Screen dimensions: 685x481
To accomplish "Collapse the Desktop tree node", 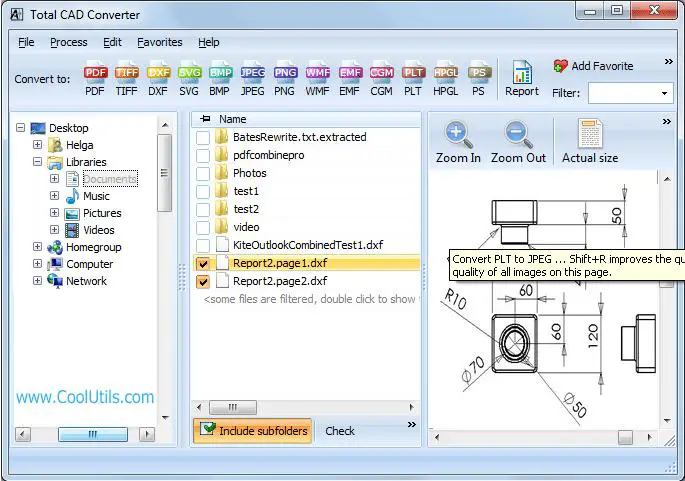I will pyautogui.click(x=21, y=128).
